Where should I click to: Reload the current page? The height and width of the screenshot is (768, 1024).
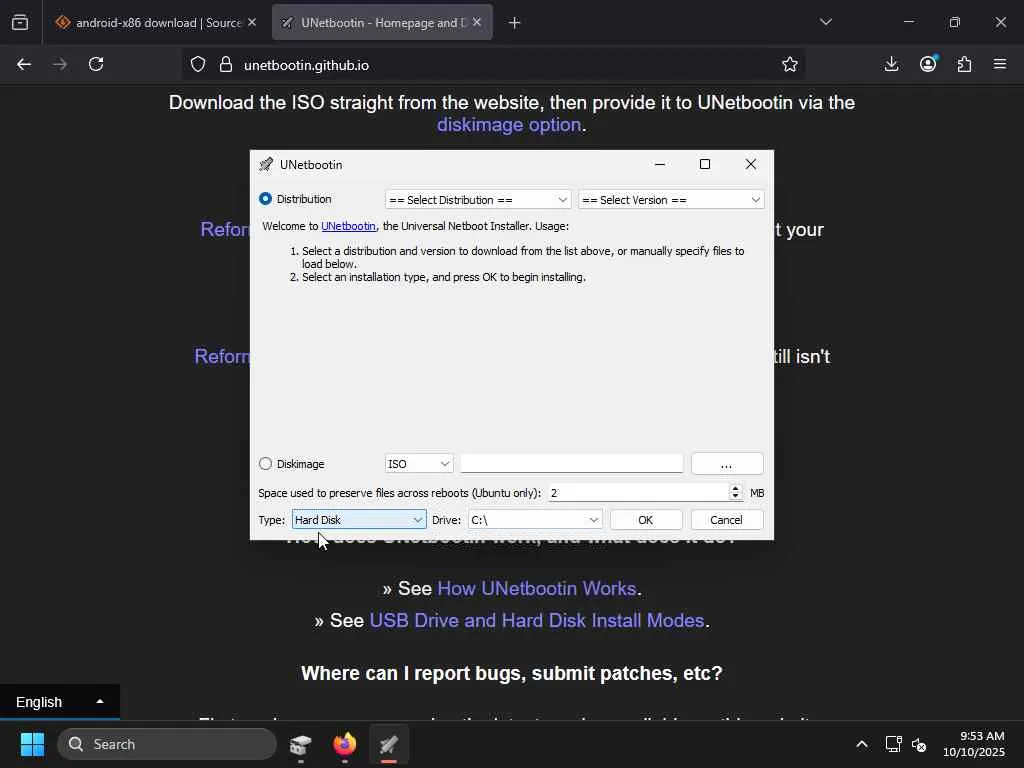97,64
